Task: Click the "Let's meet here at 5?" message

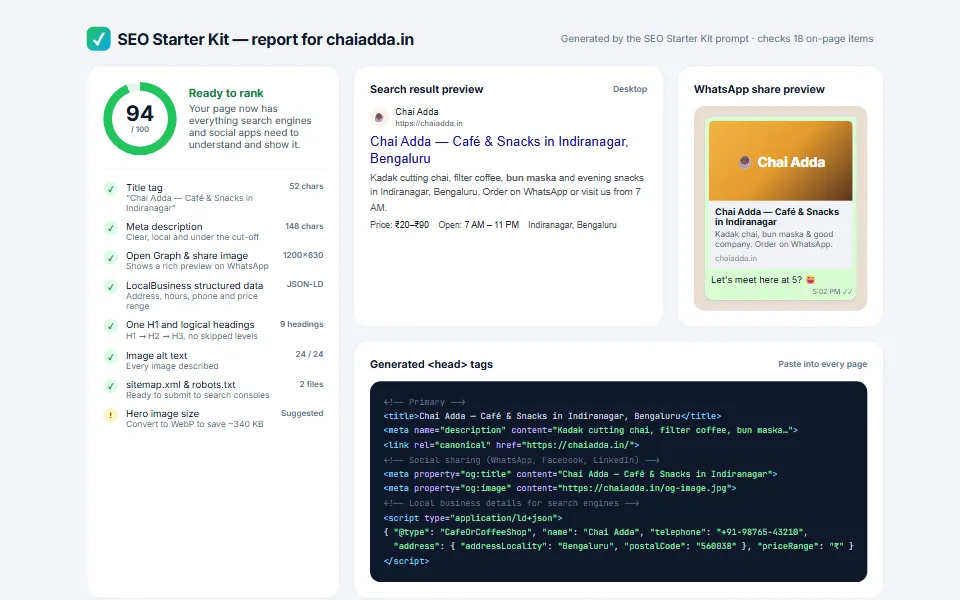Action: (x=763, y=280)
